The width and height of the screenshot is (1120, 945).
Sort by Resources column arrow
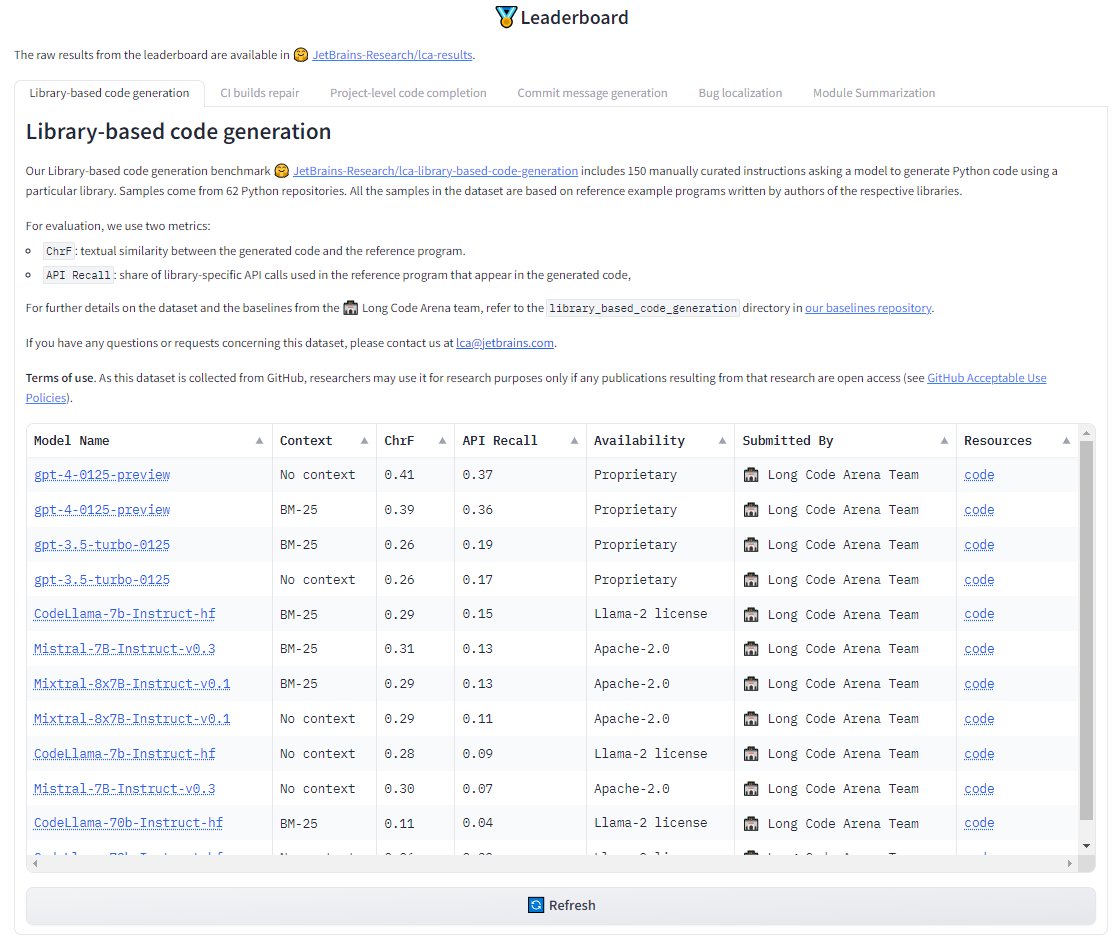1066,441
